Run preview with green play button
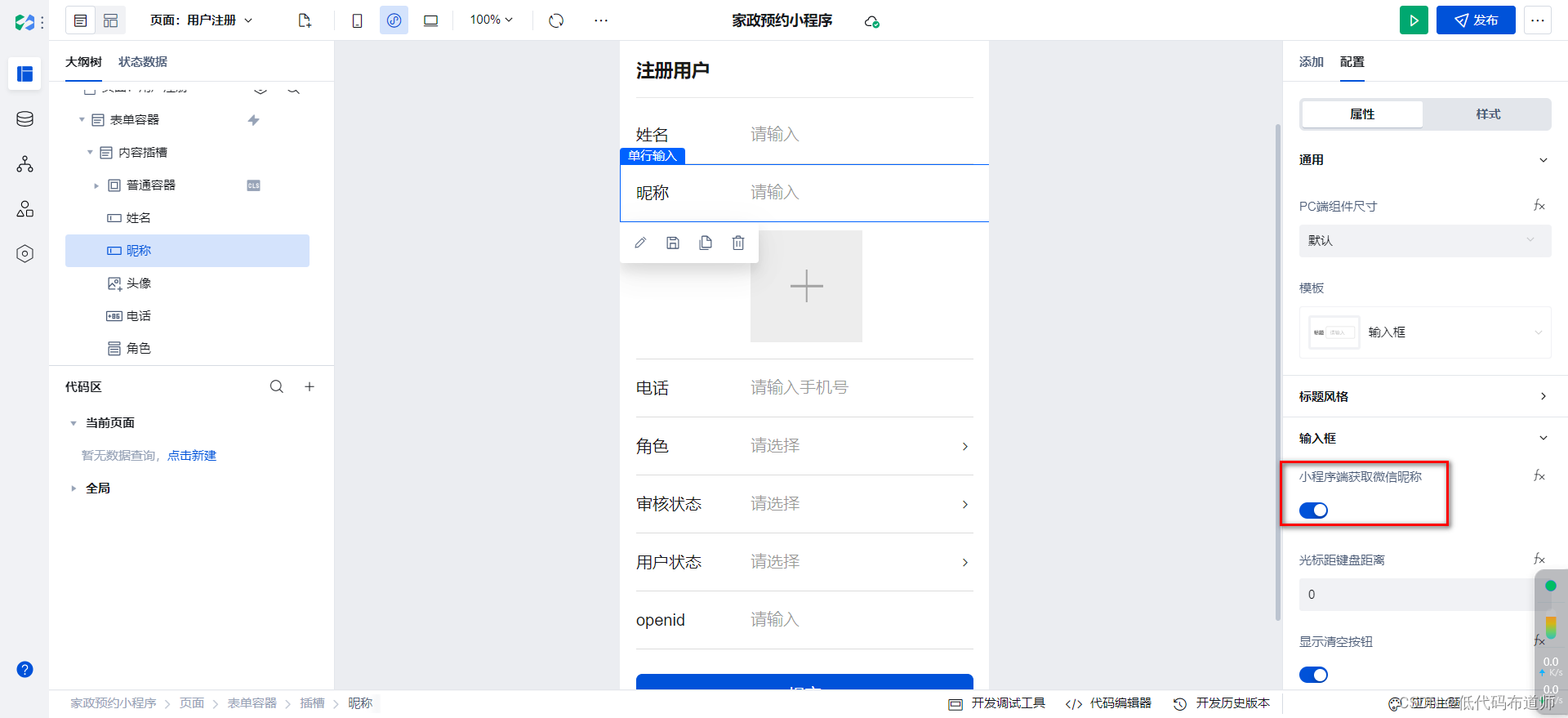 click(x=1414, y=20)
